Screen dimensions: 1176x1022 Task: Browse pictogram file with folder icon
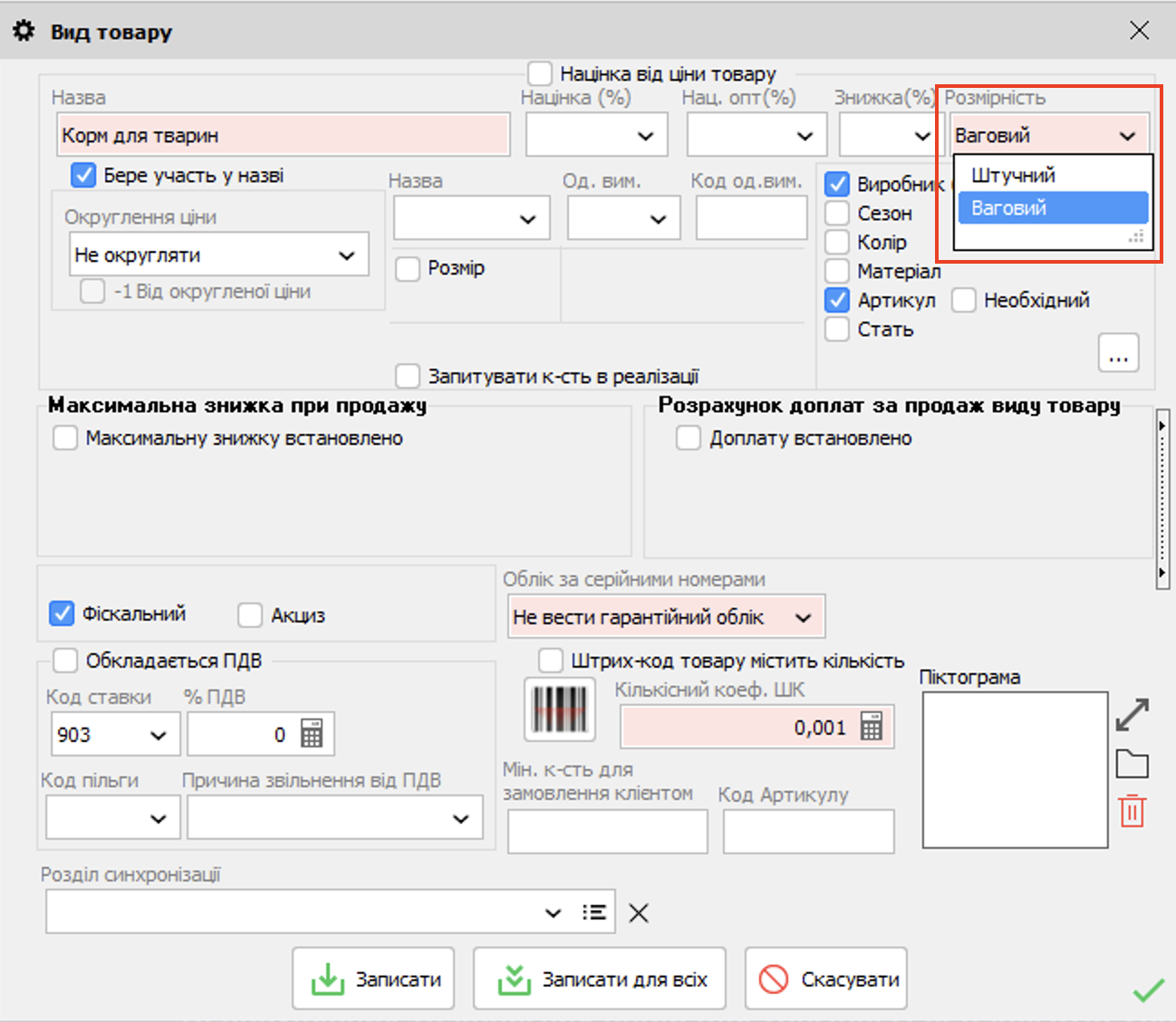pyautogui.click(x=1132, y=765)
